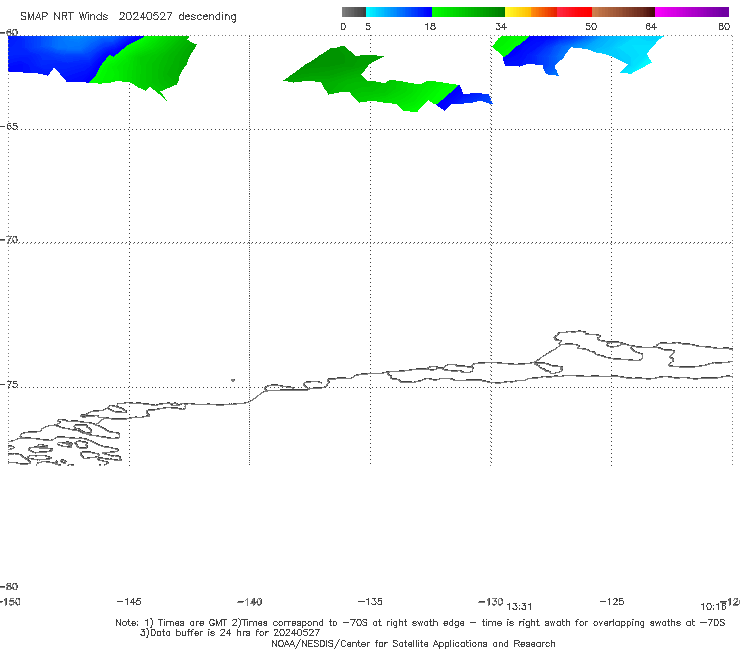Click the magenta segment of the wind color bar
740x650 pixels.
(692, 12)
